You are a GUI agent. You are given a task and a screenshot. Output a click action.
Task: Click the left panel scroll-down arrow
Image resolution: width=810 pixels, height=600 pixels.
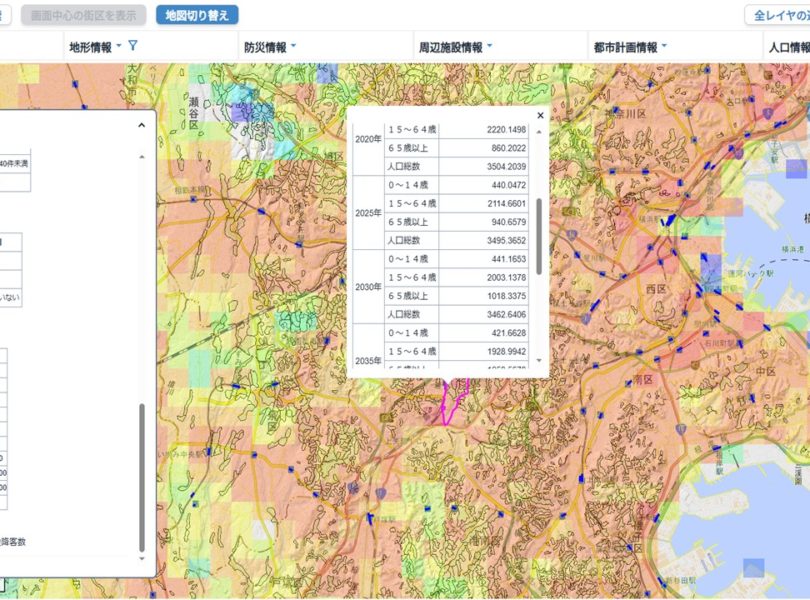[141, 560]
